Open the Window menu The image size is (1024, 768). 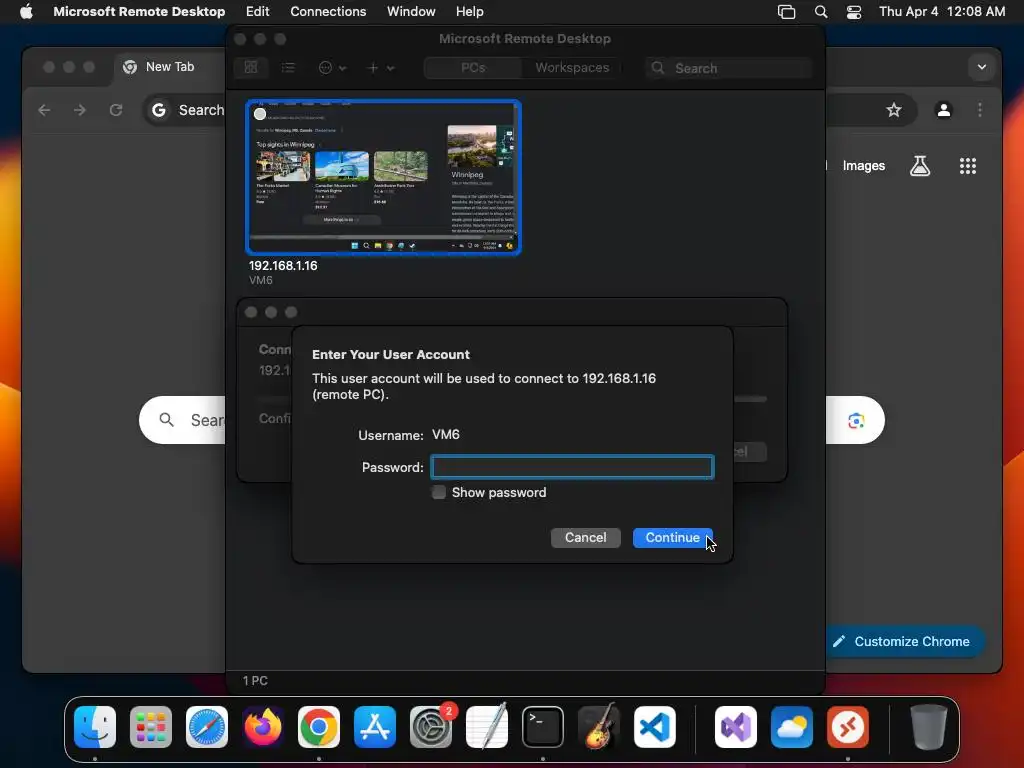(411, 12)
